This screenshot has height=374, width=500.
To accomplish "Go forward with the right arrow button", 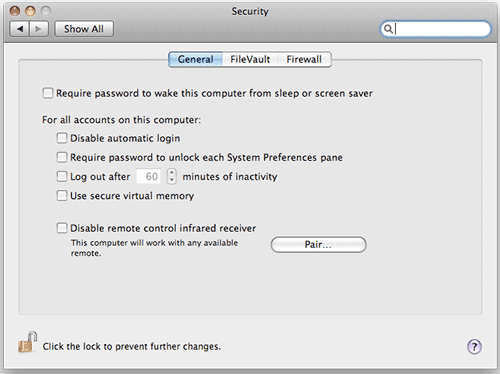I will (39, 29).
